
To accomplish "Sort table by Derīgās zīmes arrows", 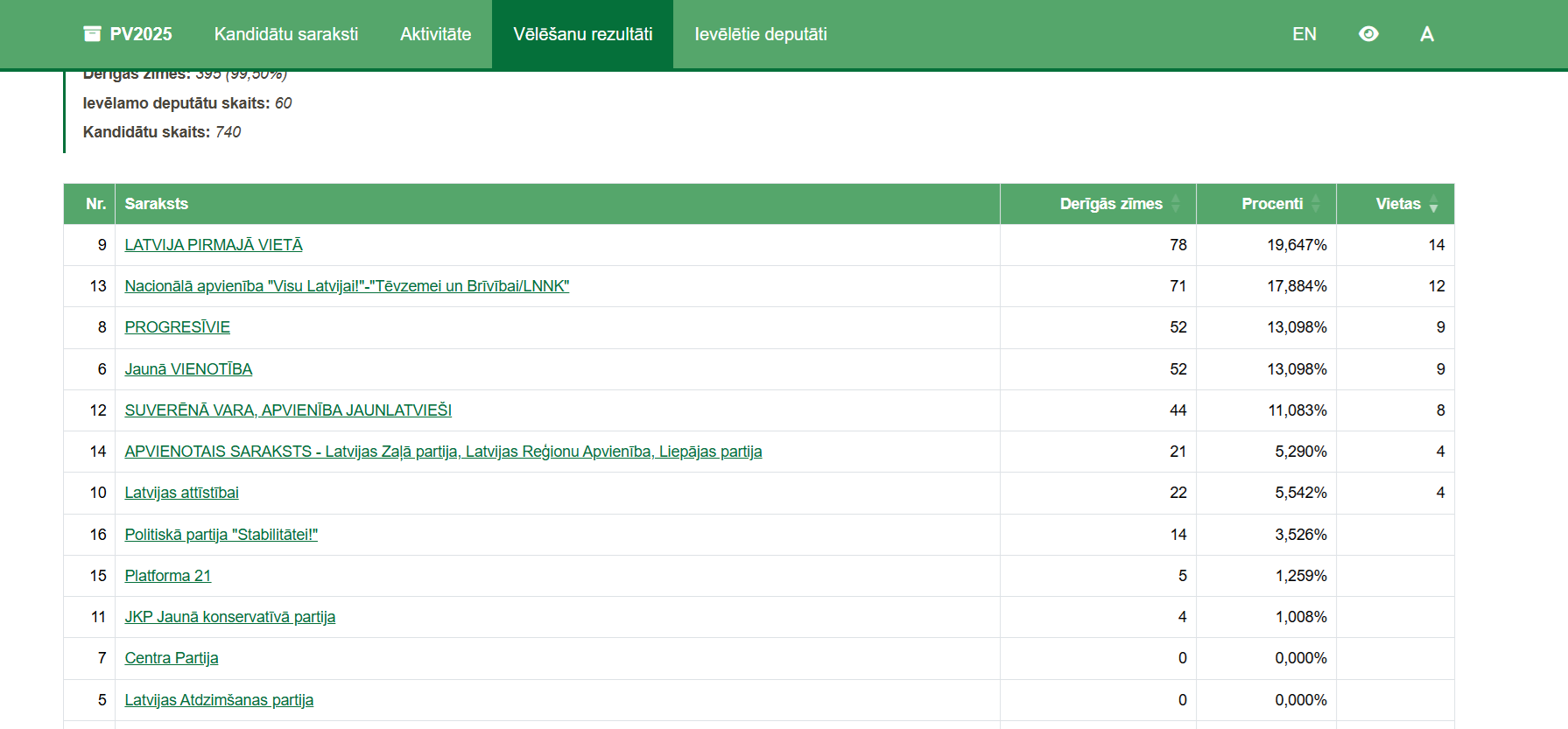I will click(x=1175, y=204).
